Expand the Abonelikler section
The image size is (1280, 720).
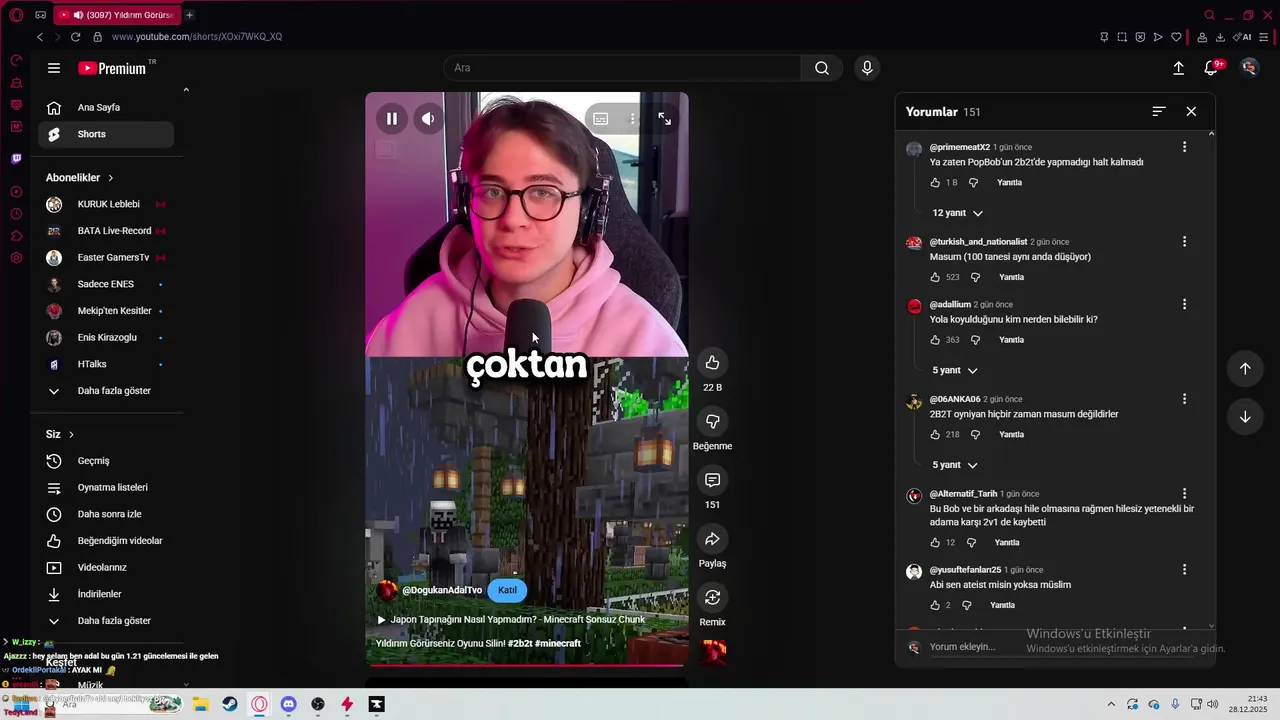[x=80, y=178]
